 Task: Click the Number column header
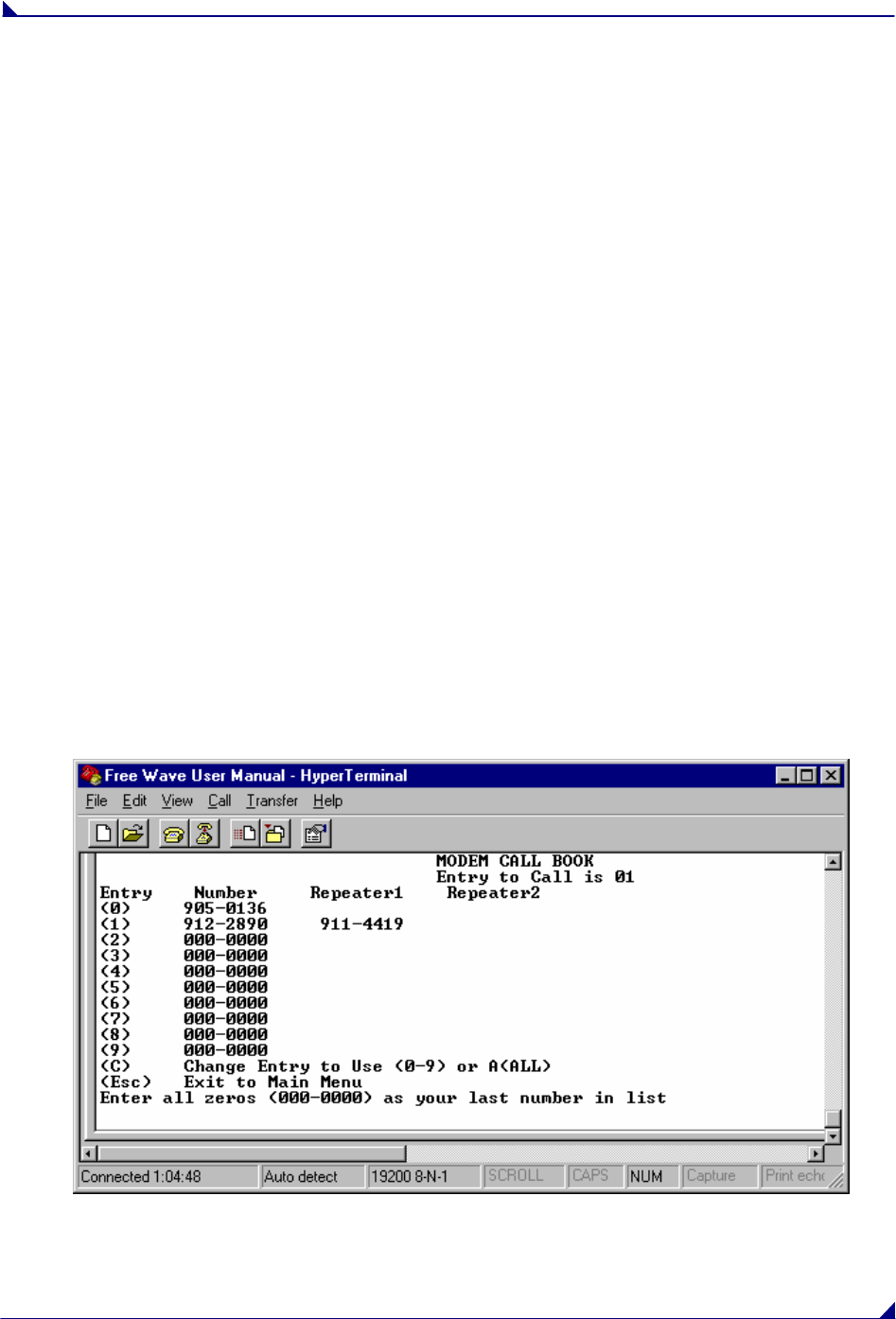tap(225, 892)
